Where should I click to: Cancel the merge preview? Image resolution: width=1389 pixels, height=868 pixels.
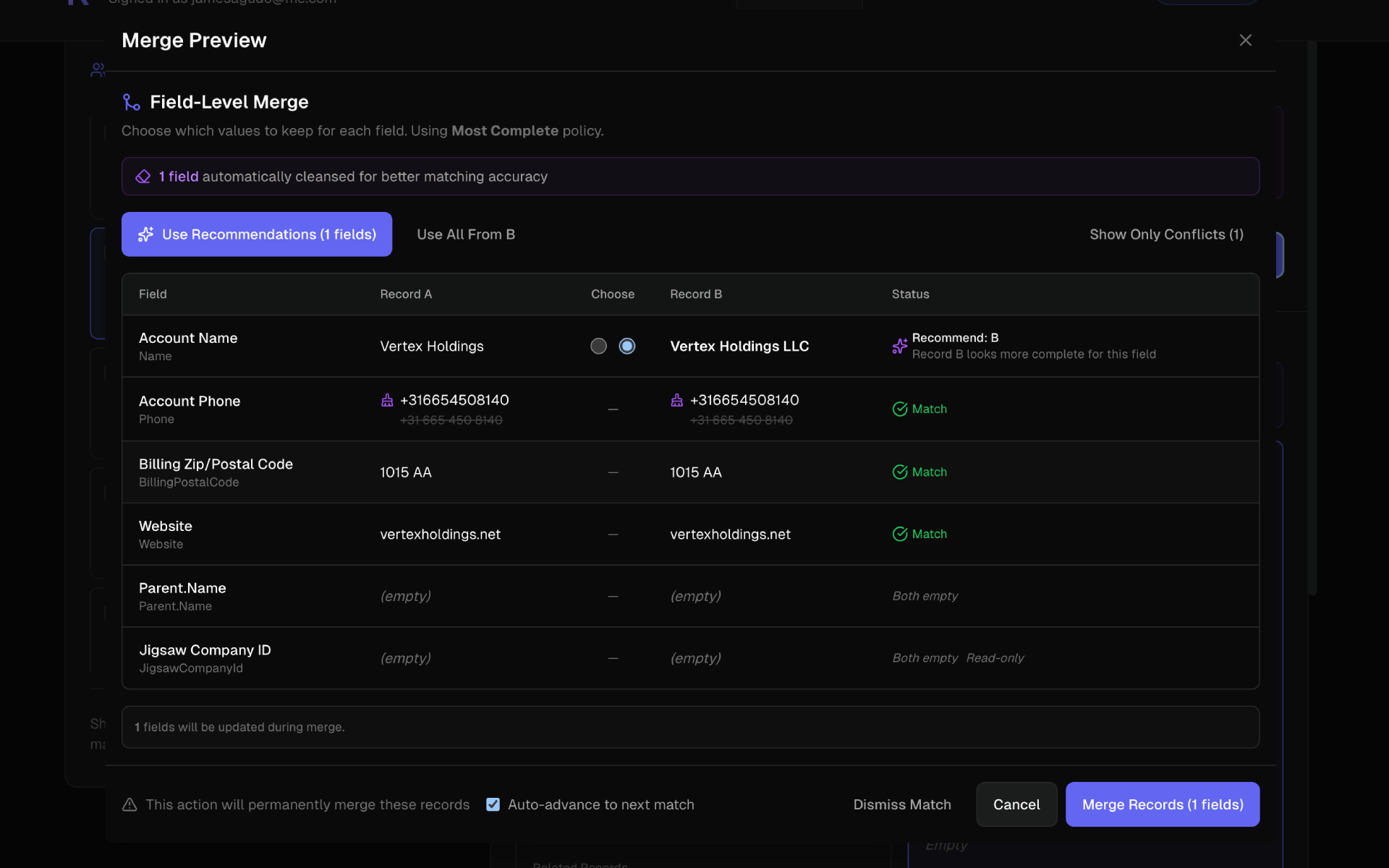pyautogui.click(x=1016, y=804)
